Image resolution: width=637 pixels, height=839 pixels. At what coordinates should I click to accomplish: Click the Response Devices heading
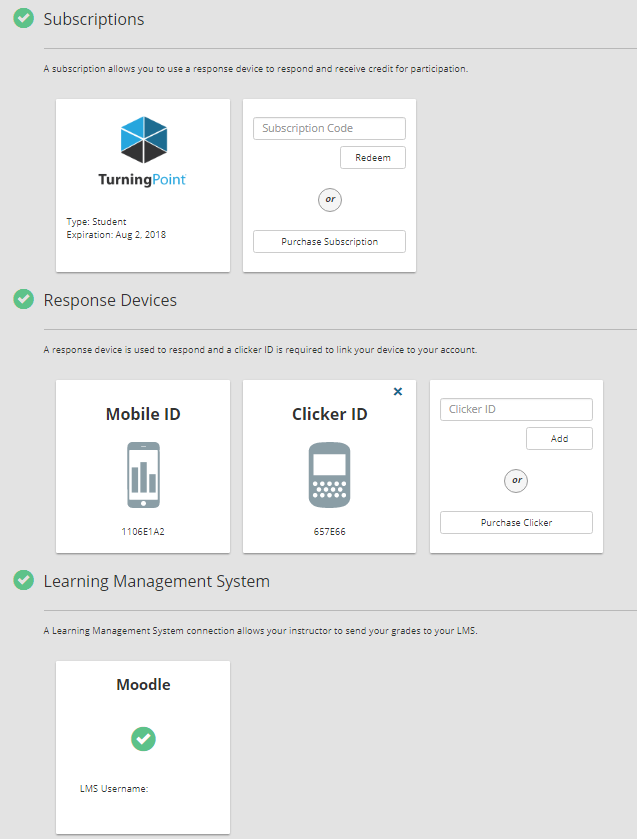pos(110,300)
